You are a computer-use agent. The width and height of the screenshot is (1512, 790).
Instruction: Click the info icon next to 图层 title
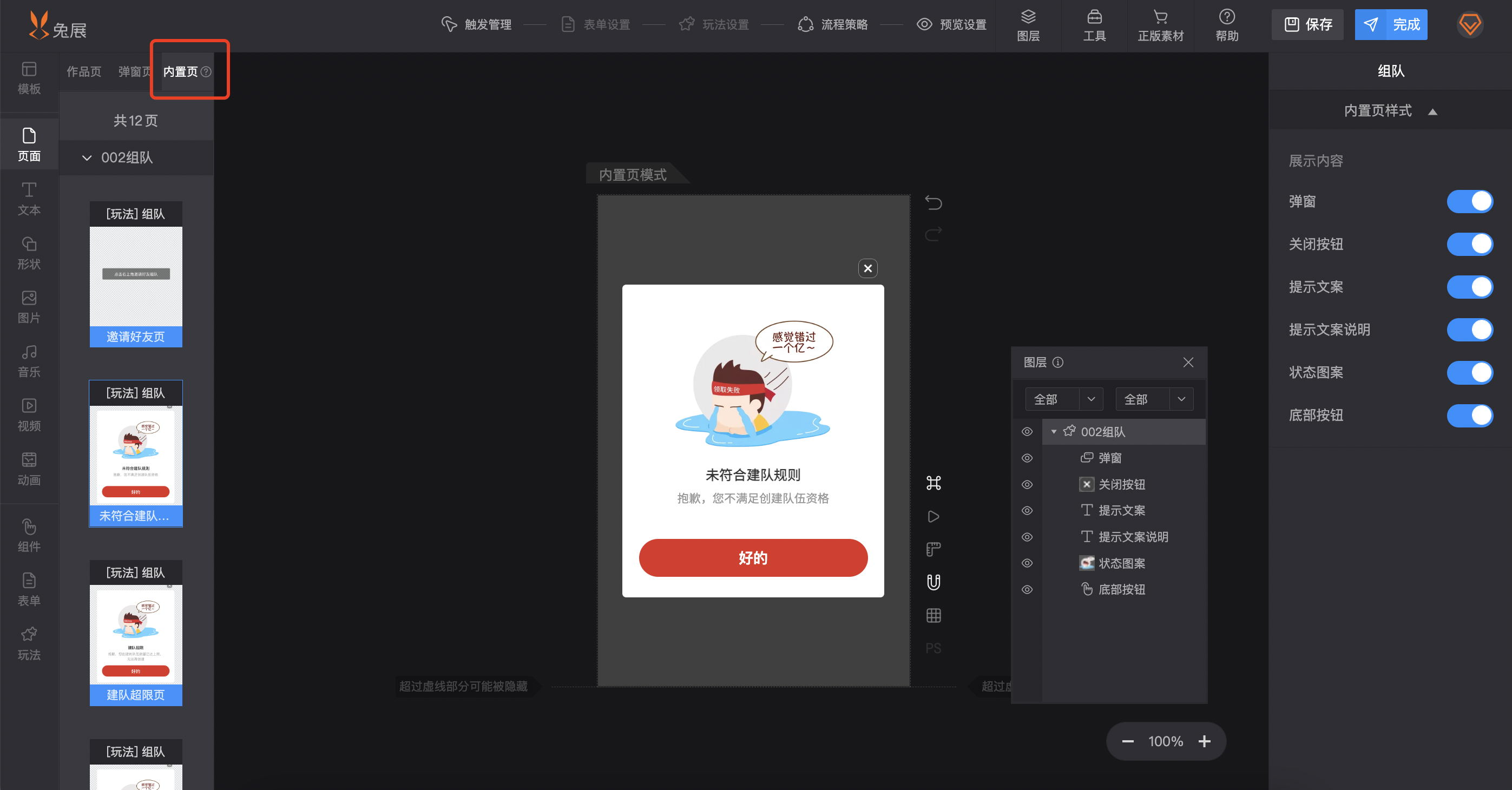tap(1057, 362)
